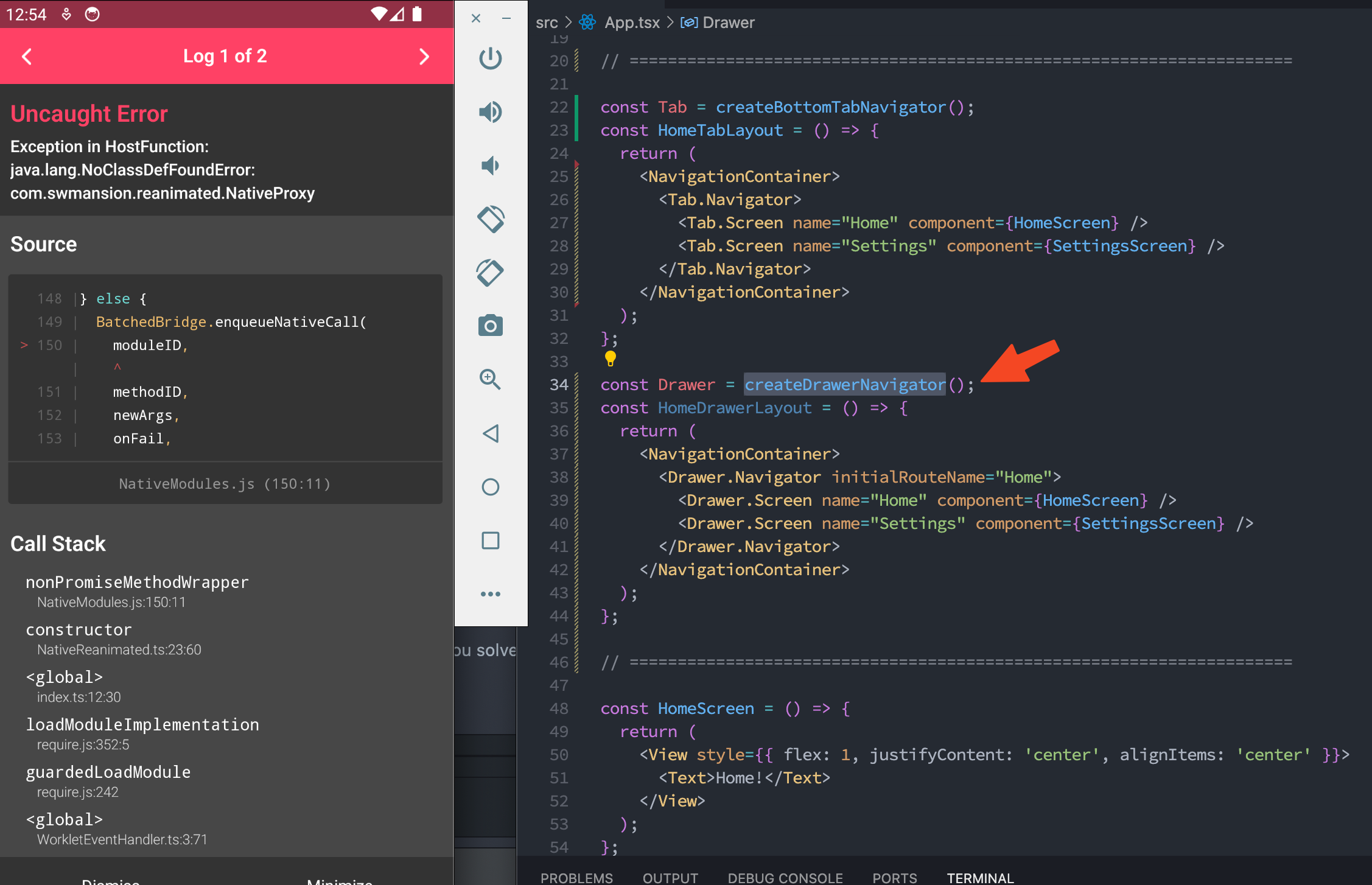Image resolution: width=1372 pixels, height=885 pixels.
Task: Rotate the emulator counterclockwise
Action: [x=490, y=219]
